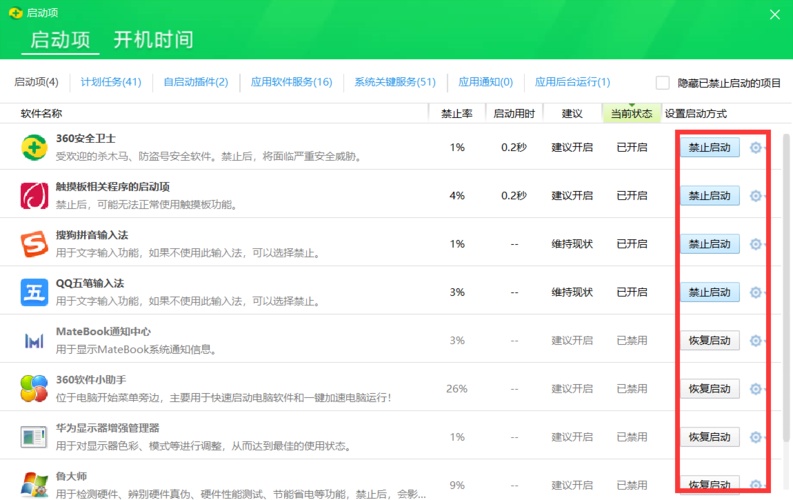793x500 pixels.
Task: Open the 应用通知(0) sub-tab
Action: [486, 82]
